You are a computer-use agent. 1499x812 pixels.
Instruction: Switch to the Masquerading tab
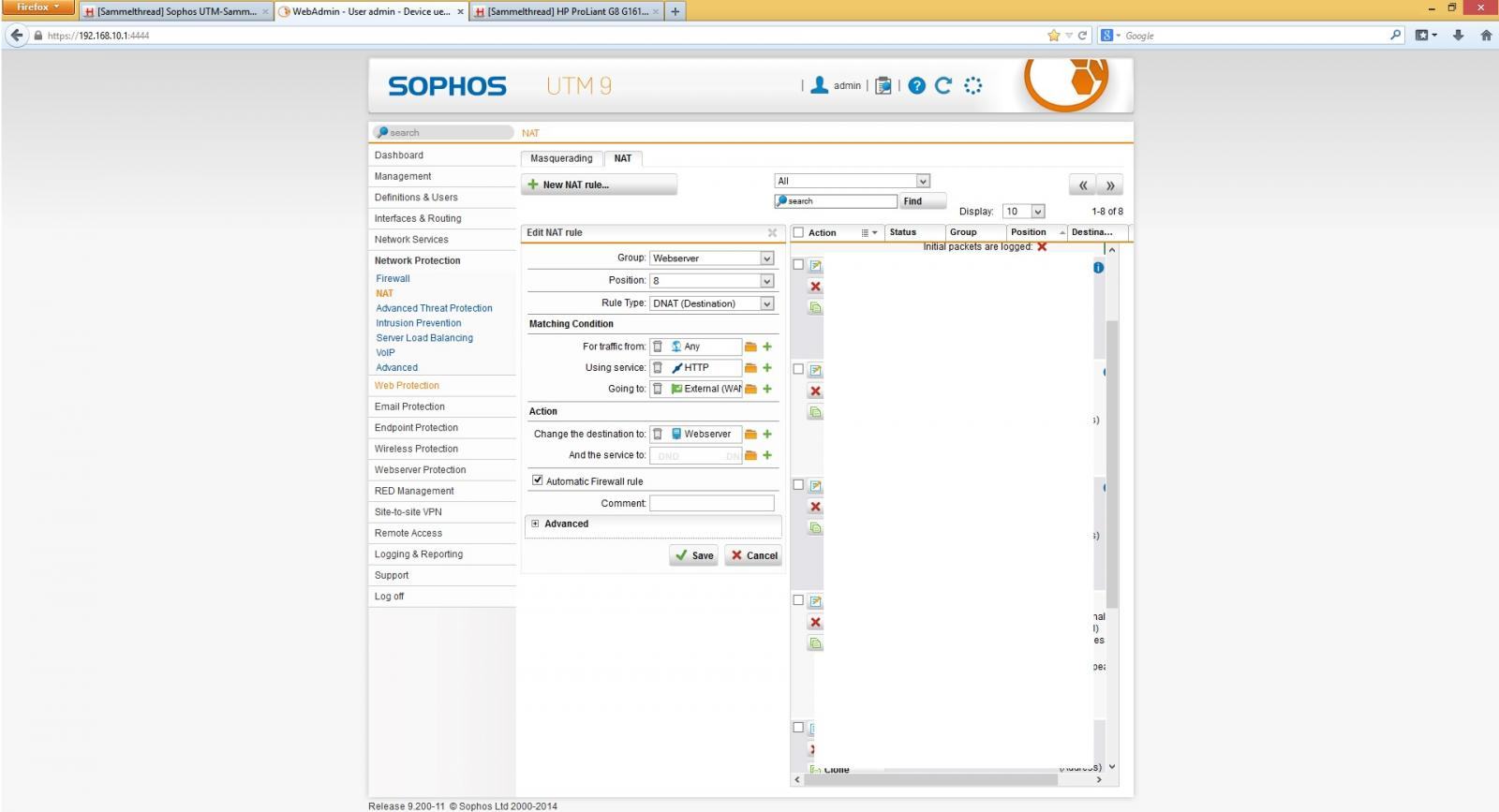pyautogui.click(x=561, y=158)
